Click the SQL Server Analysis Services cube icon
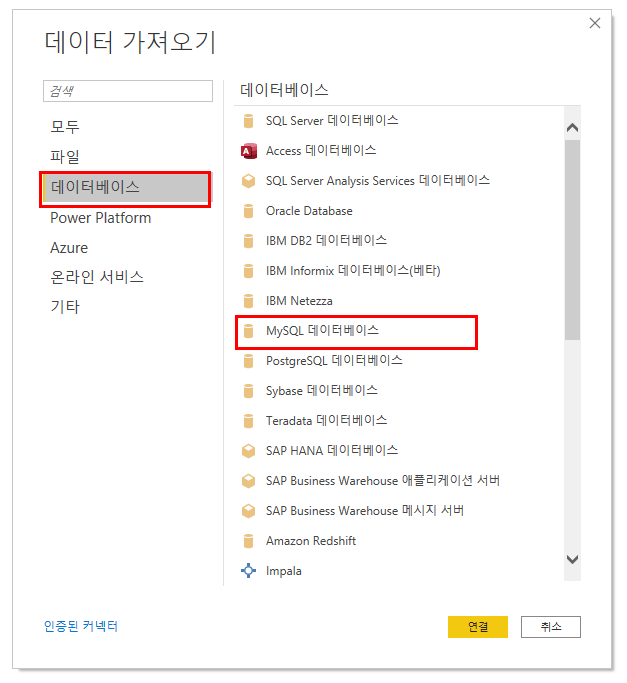Screen dimensions: 627x683 click(x=248, y=181)
